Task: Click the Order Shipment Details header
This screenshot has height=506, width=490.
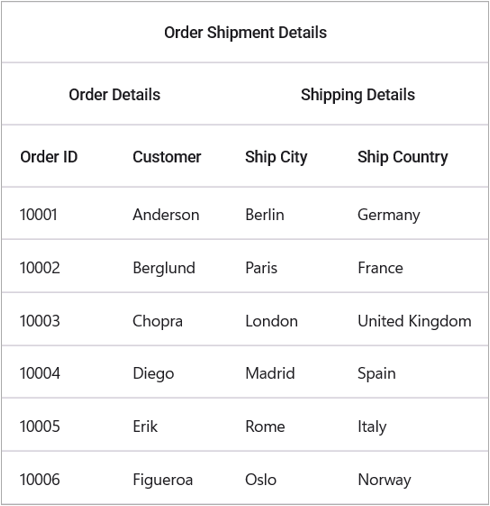Action: (x=245, y=32)
